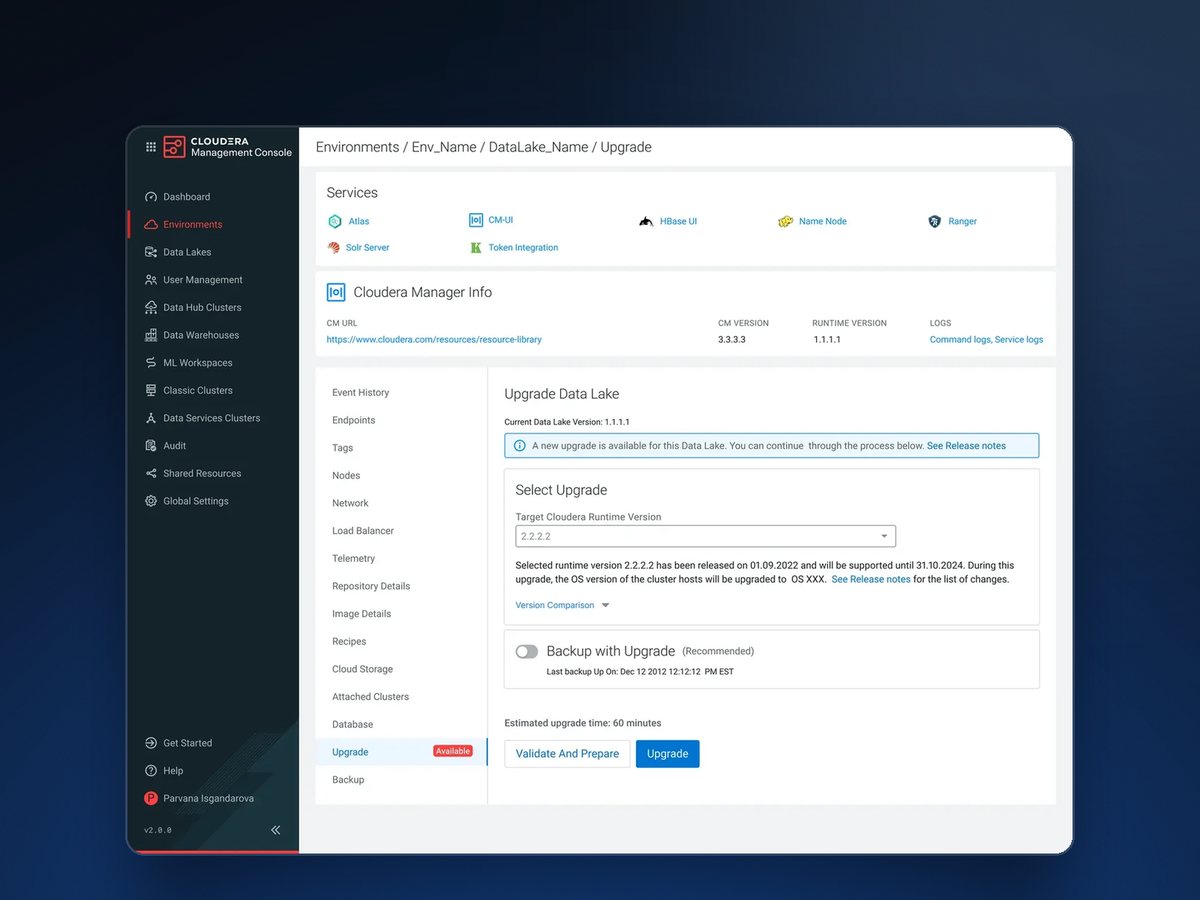Open the Command logs link
The image size is (1200, 900).
(960, 340)
